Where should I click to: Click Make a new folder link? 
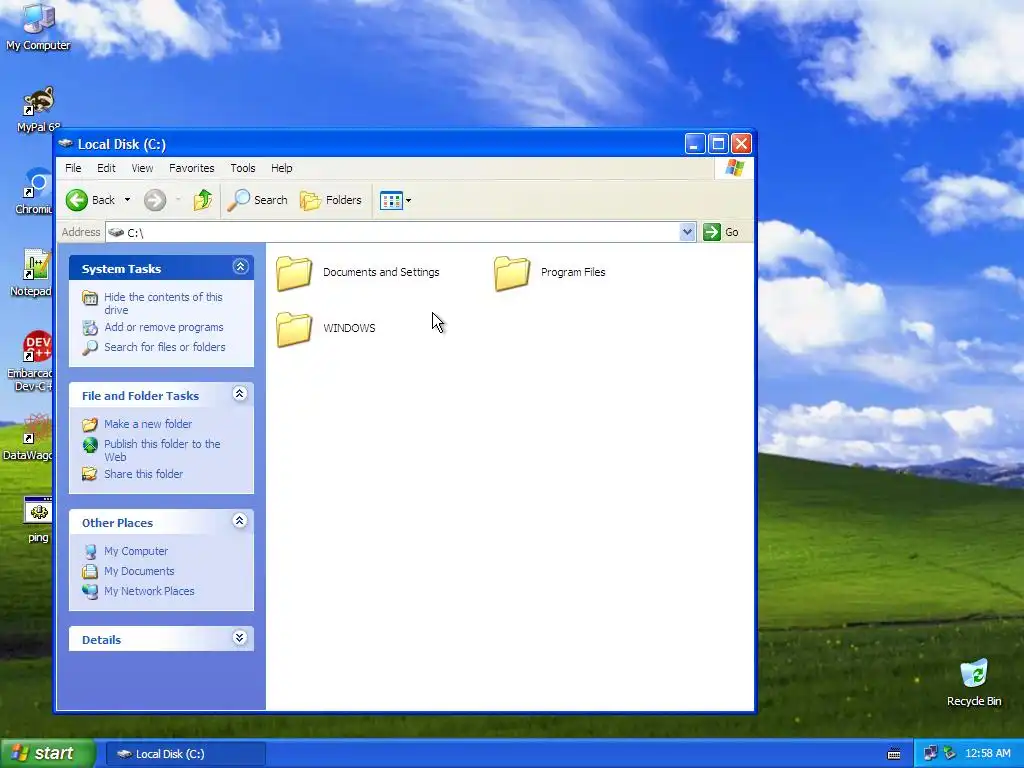tap(148, 424)
